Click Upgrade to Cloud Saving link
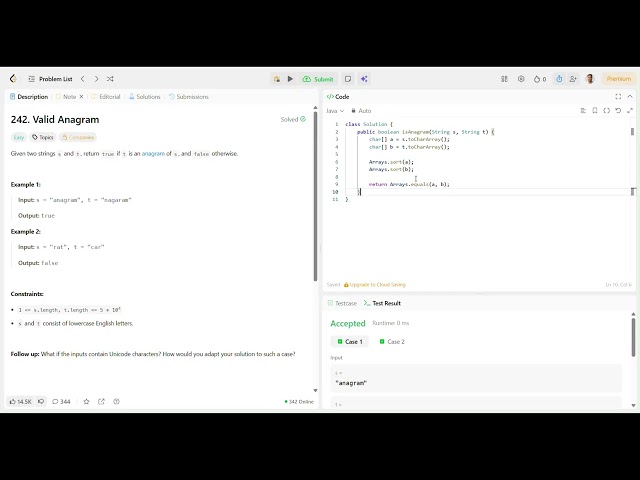Viewport: 640px width, 480px height. pyautogui.click(x=375, y=284)
